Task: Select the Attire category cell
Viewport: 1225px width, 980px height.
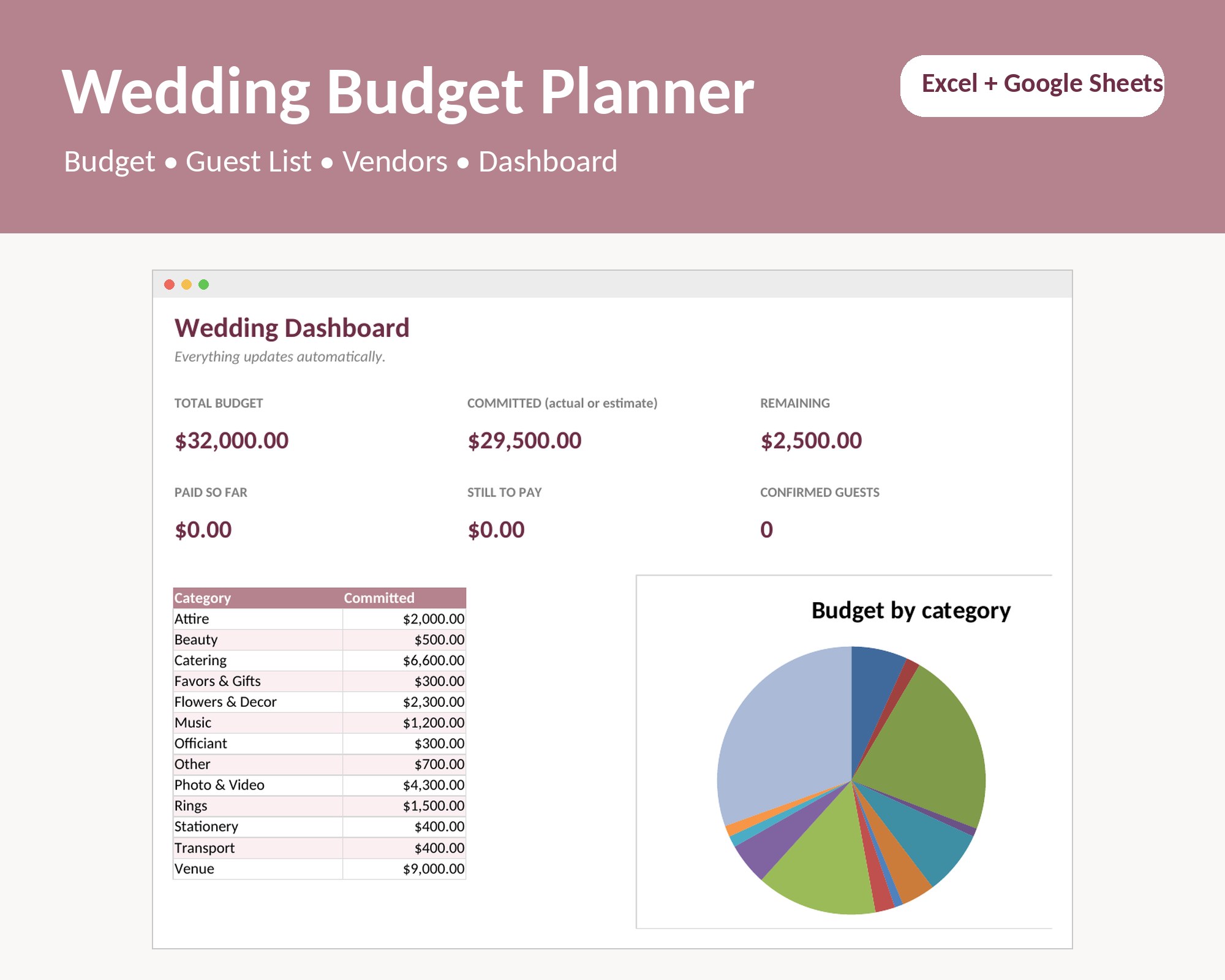Action: 258,619
